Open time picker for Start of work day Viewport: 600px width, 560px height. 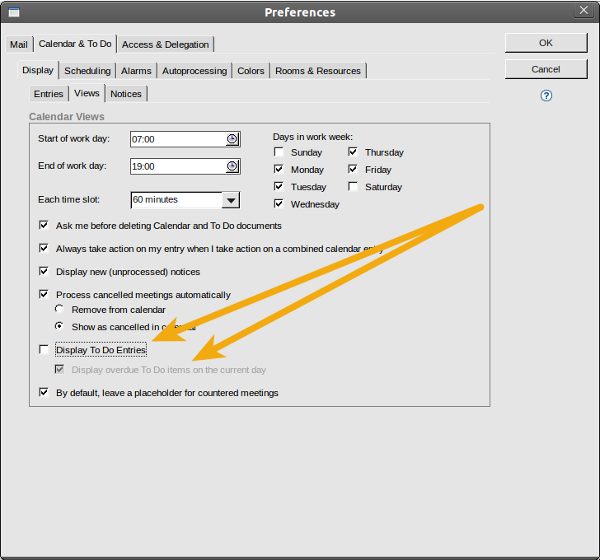(x=232, y=139)
